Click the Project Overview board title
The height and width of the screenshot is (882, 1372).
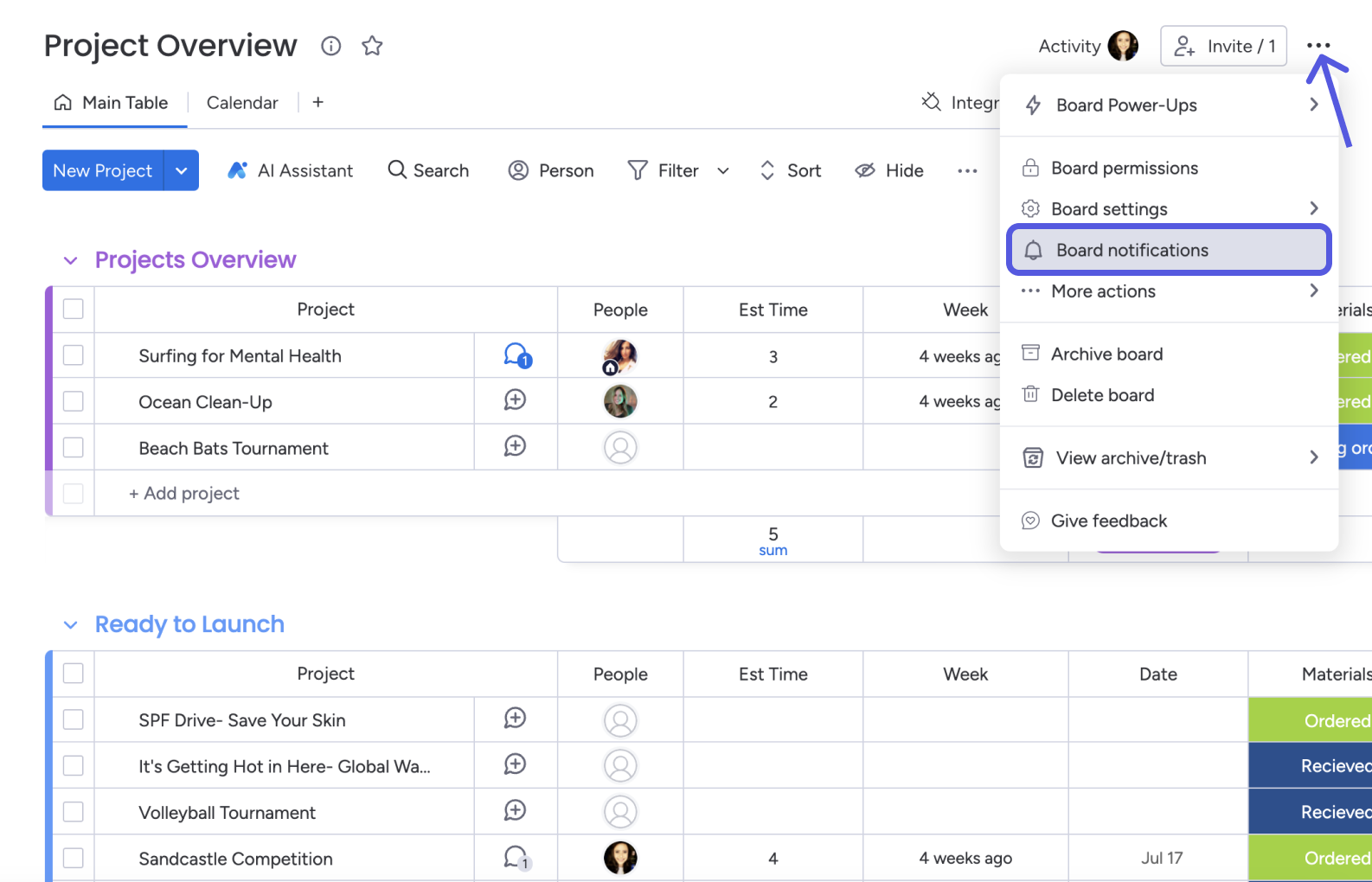(170, 46)
